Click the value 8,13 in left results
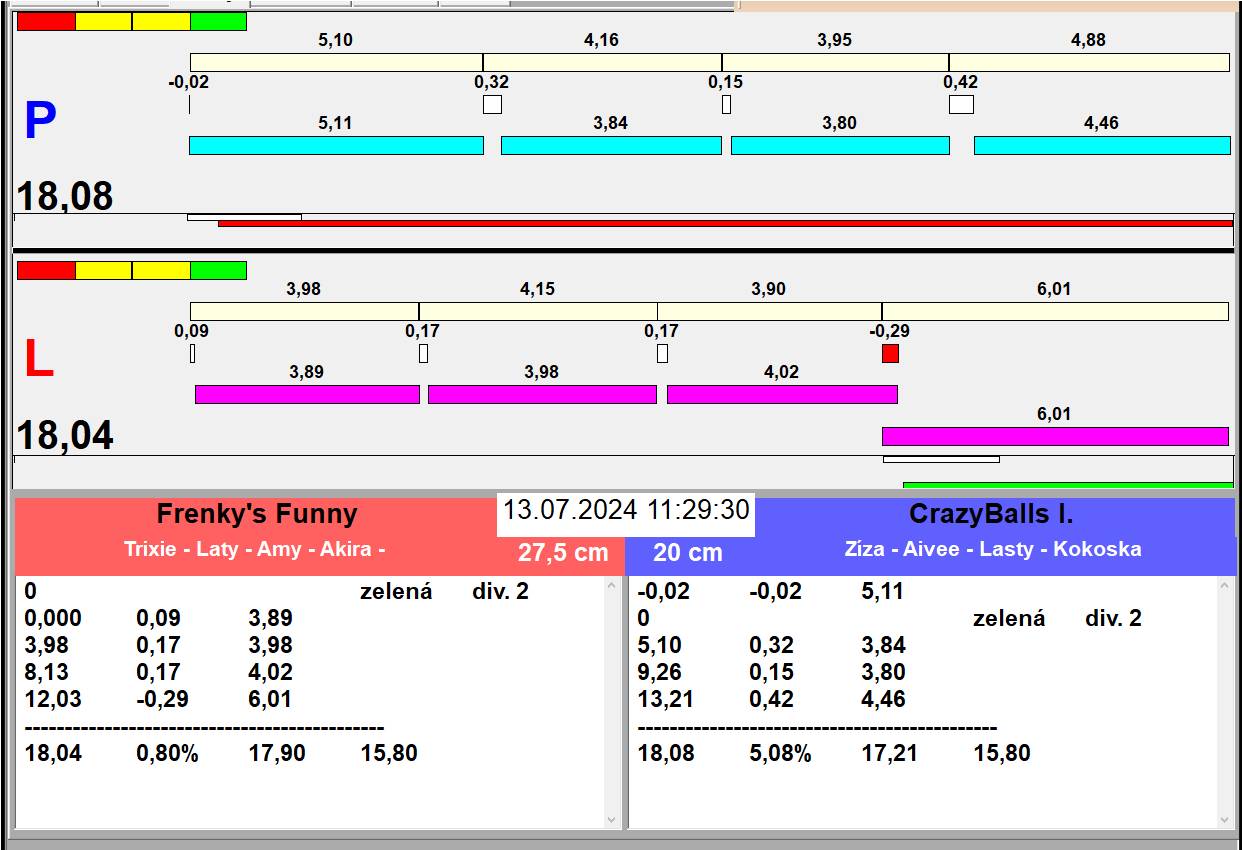Screen dimensions: 1242x850 pos(46,673)
